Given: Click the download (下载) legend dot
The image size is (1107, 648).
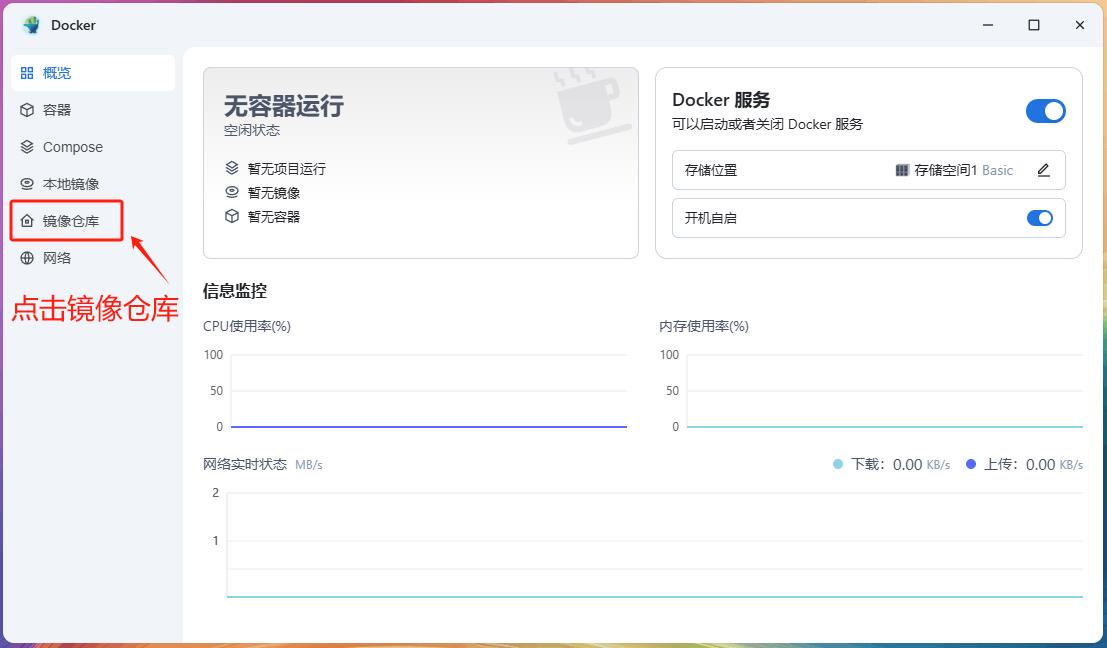Looking at the screenshot, I should pos(838,464).
